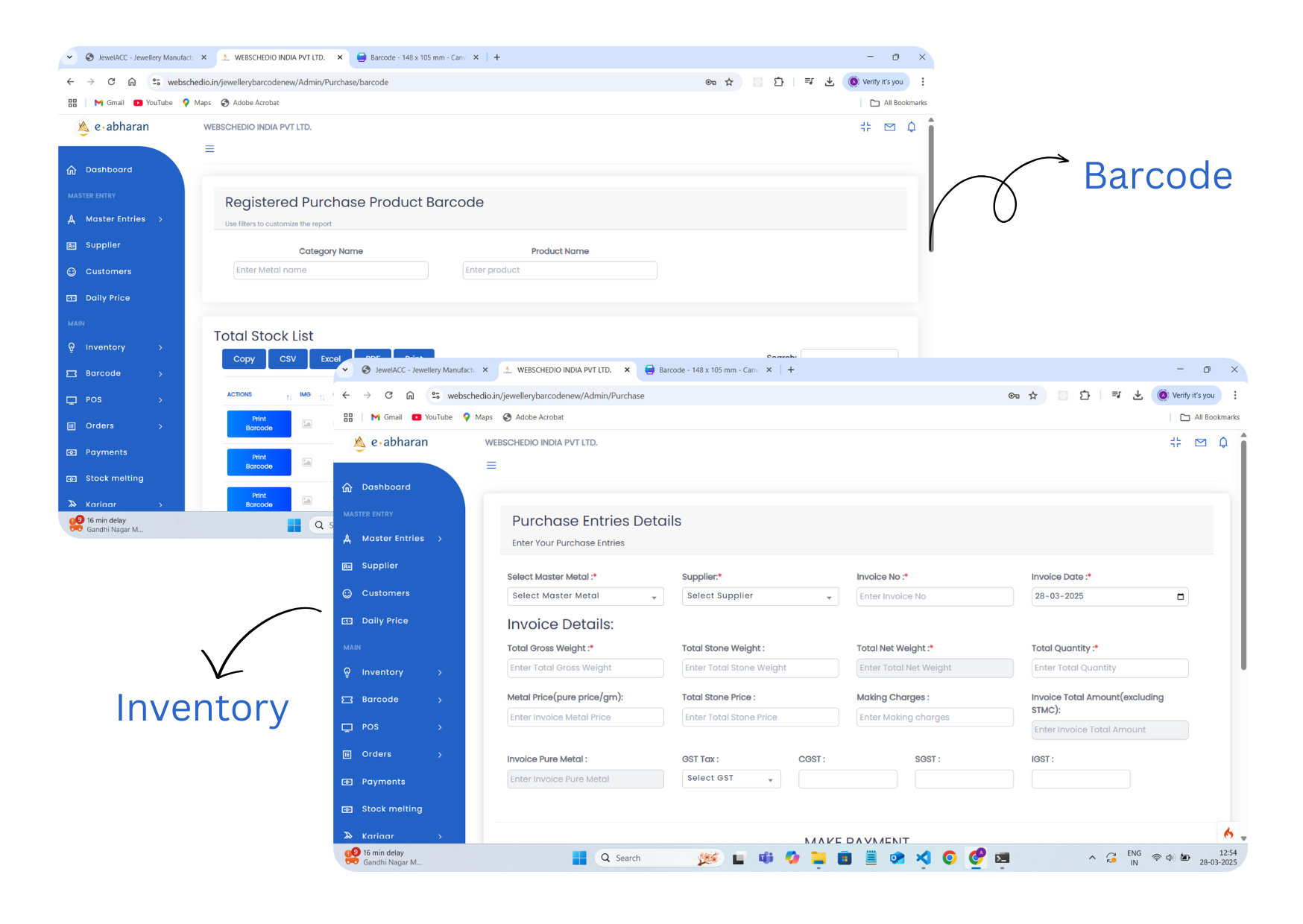Click Verify it's you in front browser
Viewport: 1303px width, 924px height.
click(x=1187, y=396)
